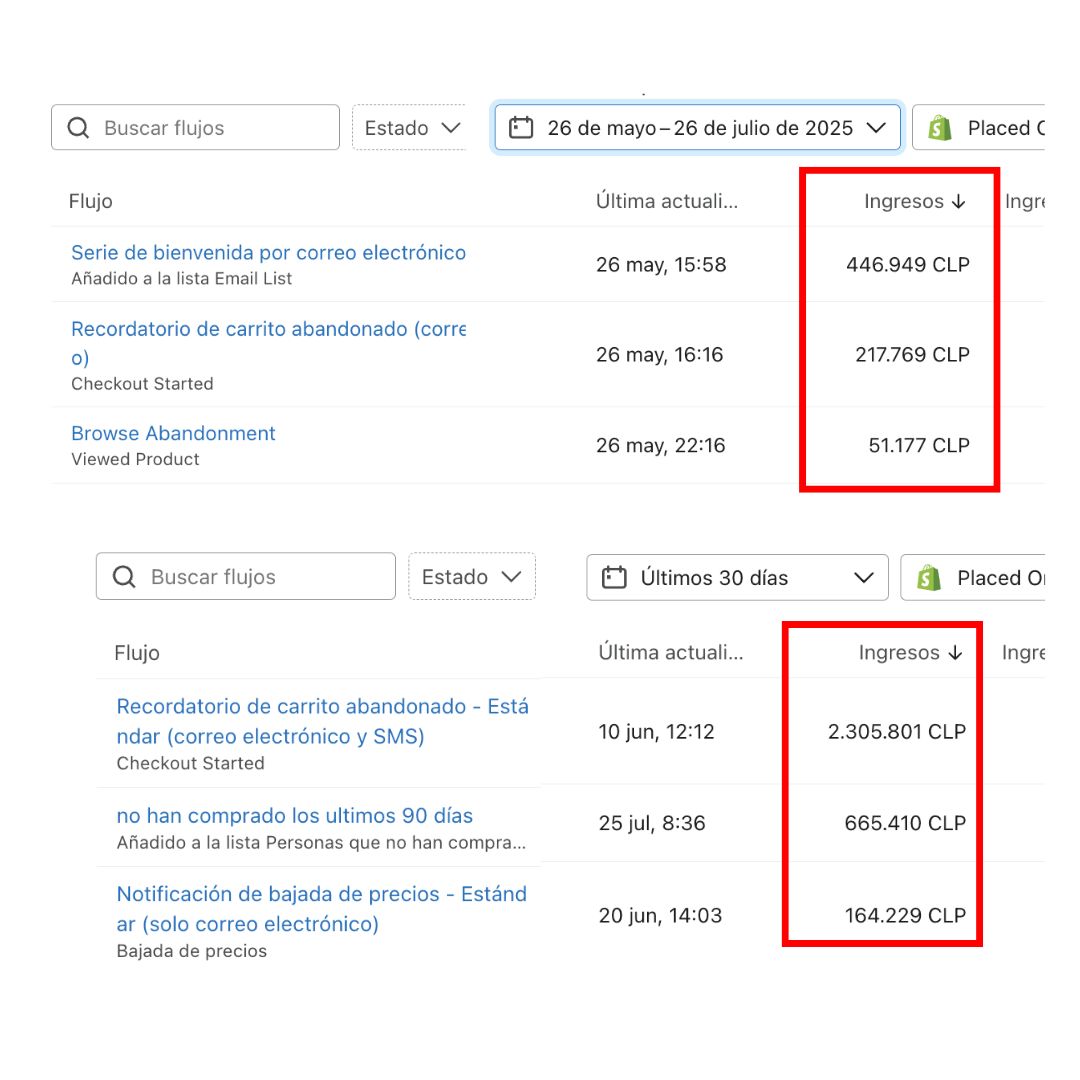Open the Serie de bienvenida por correo electrónico flow

pyautogui.click(x=268, y=253)
